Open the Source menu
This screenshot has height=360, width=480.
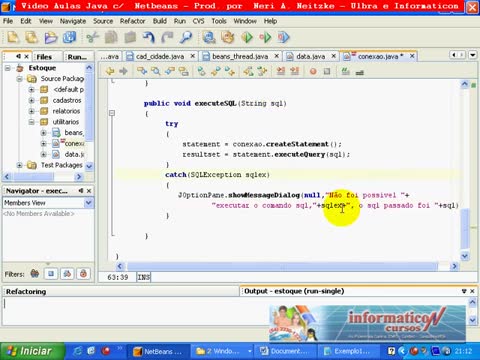coord(103,21)
